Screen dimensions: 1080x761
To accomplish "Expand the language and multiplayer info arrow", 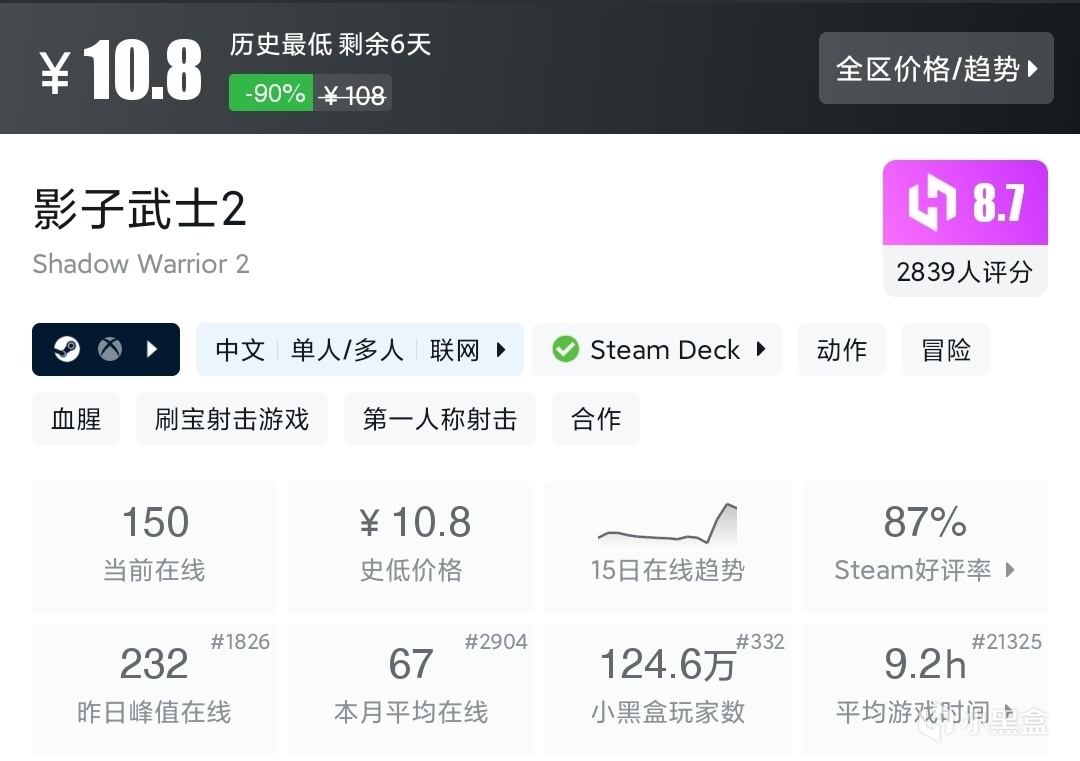I will 501,350.
